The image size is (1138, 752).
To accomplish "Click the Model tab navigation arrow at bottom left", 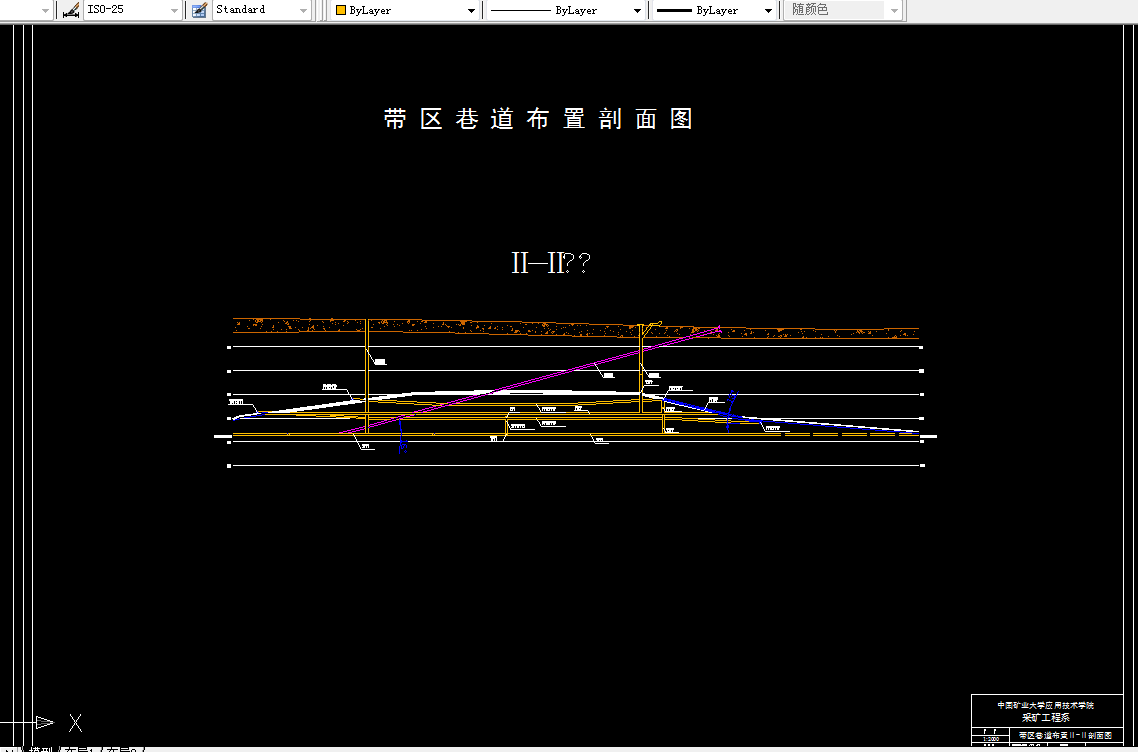I will (x=10, y=748).
